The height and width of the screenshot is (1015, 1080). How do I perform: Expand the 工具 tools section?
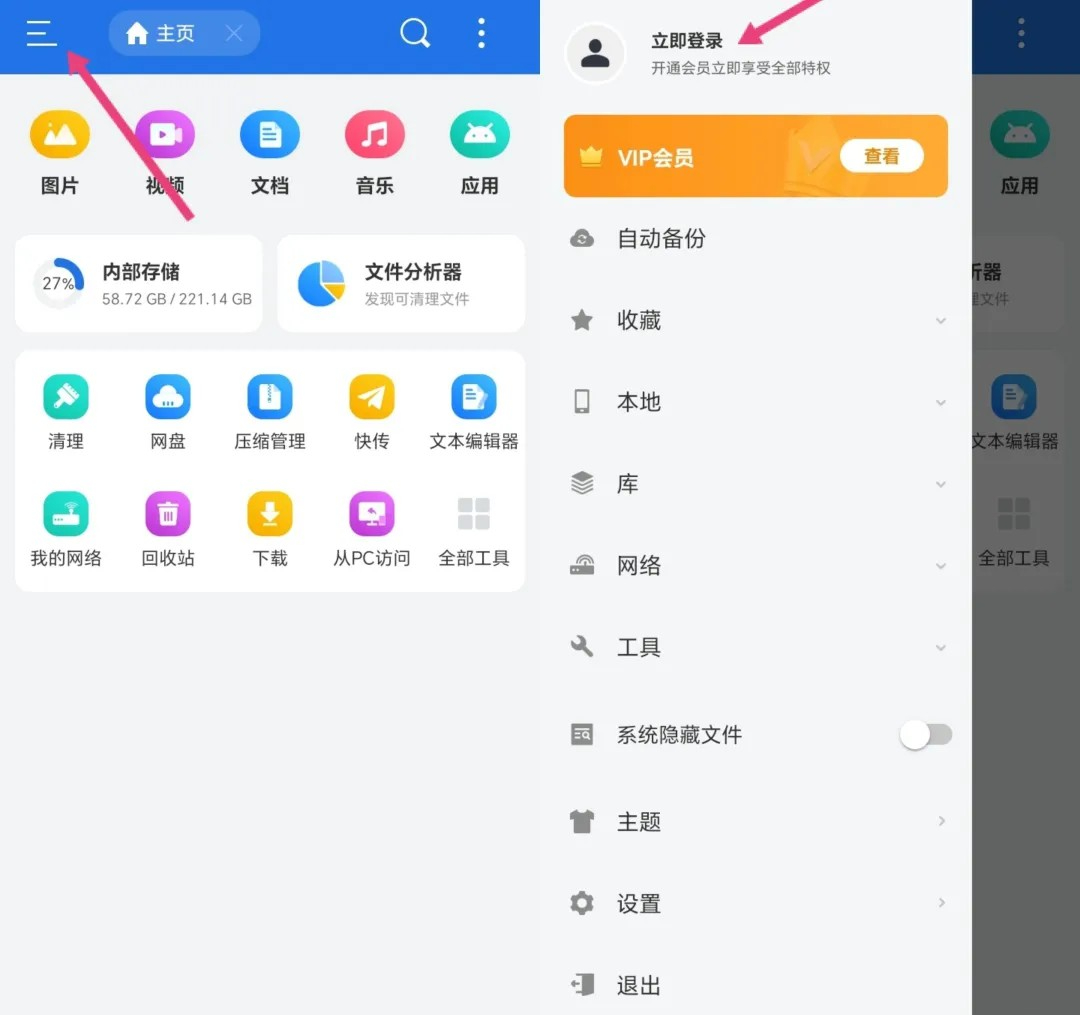[755, 648]
